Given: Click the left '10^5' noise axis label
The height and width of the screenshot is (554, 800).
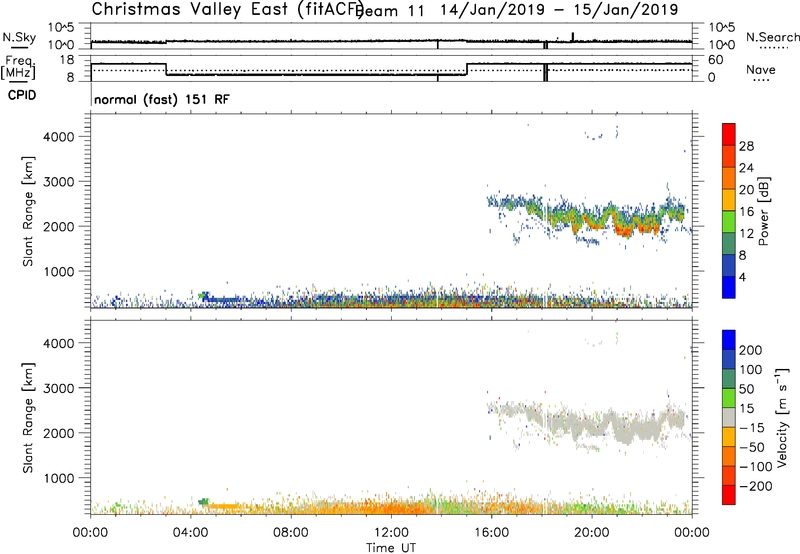Looking at the screenshot, I should (61, 28).
